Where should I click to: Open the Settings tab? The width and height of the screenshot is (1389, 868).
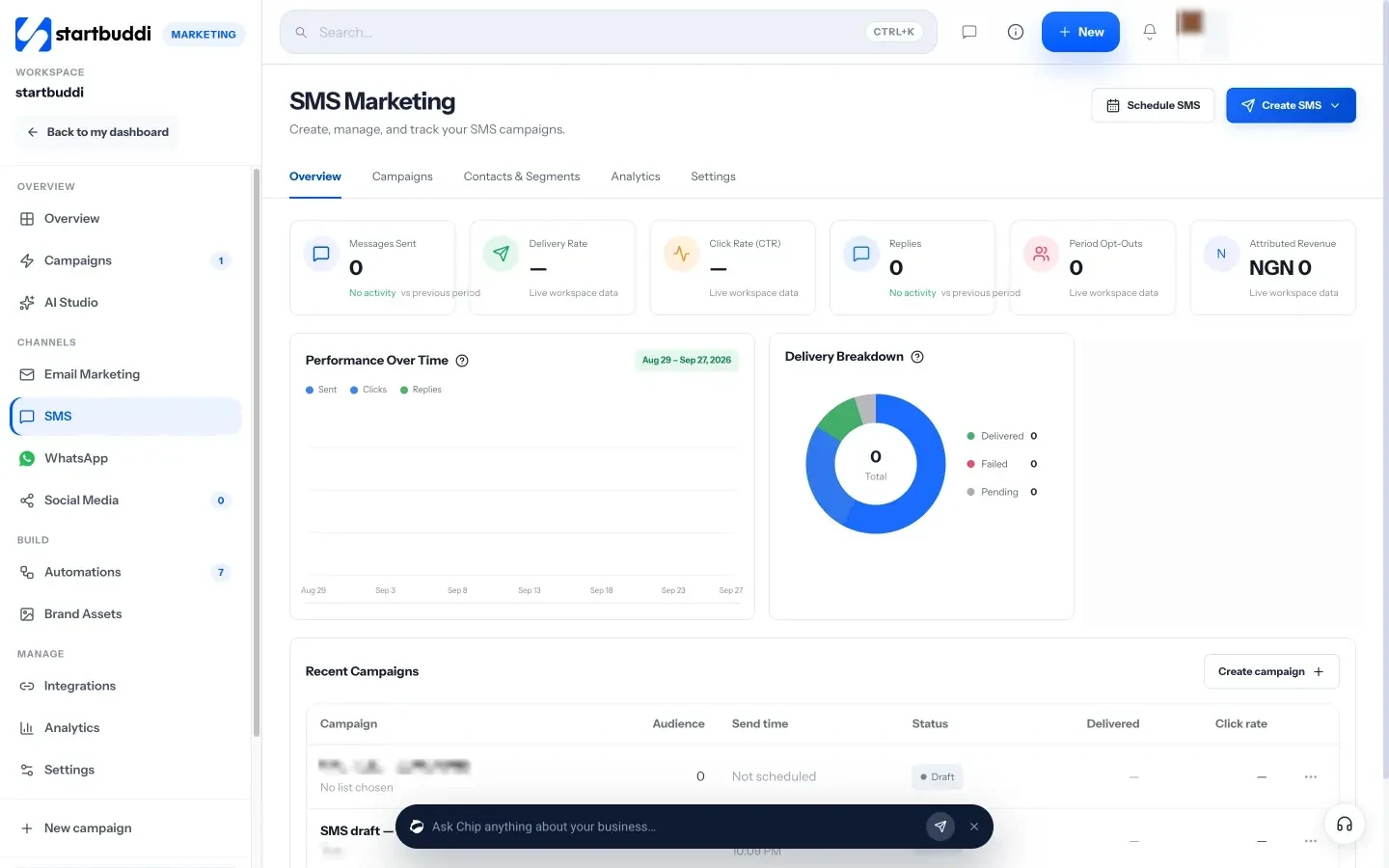click(713, 176)
